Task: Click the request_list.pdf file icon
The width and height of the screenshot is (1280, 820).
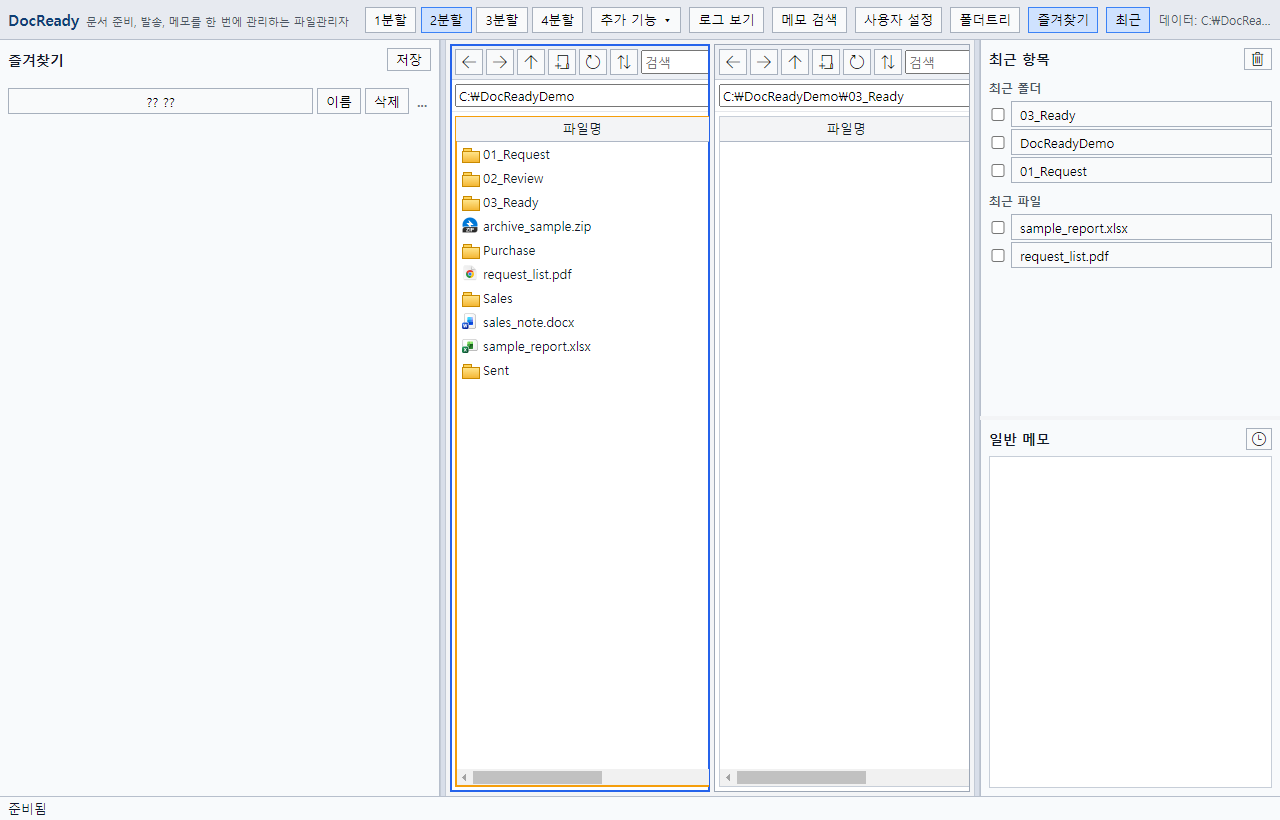Action: tap(471, 275)
